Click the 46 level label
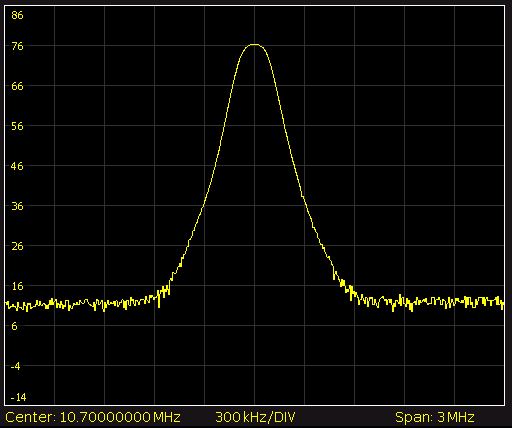 tap(17, 166)
